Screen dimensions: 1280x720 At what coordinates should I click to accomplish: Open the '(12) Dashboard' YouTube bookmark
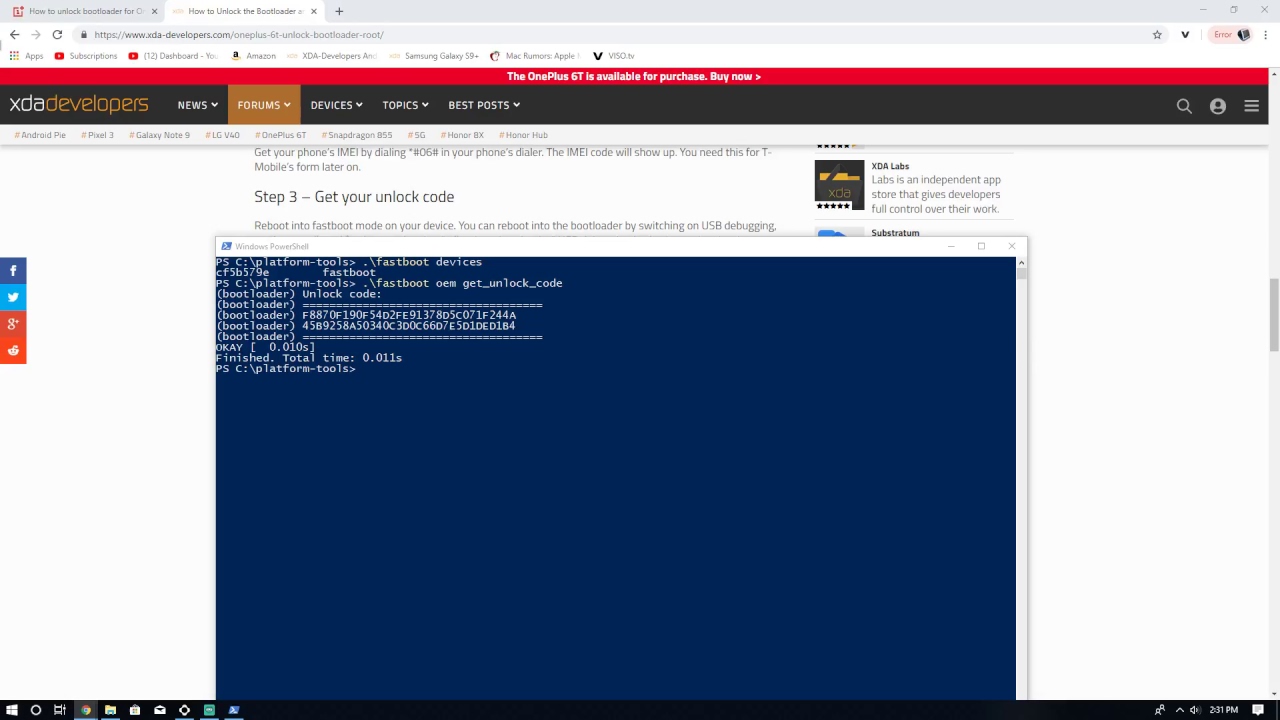click(173, 56)
